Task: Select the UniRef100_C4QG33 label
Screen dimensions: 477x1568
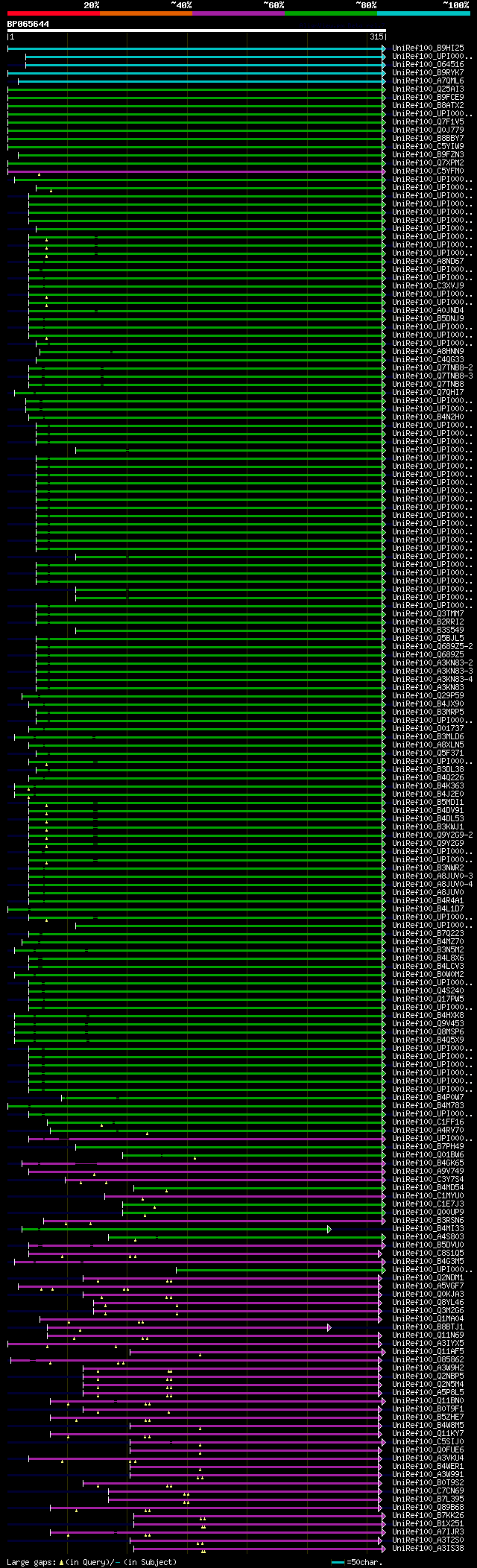Action: [x=428, y=360]
